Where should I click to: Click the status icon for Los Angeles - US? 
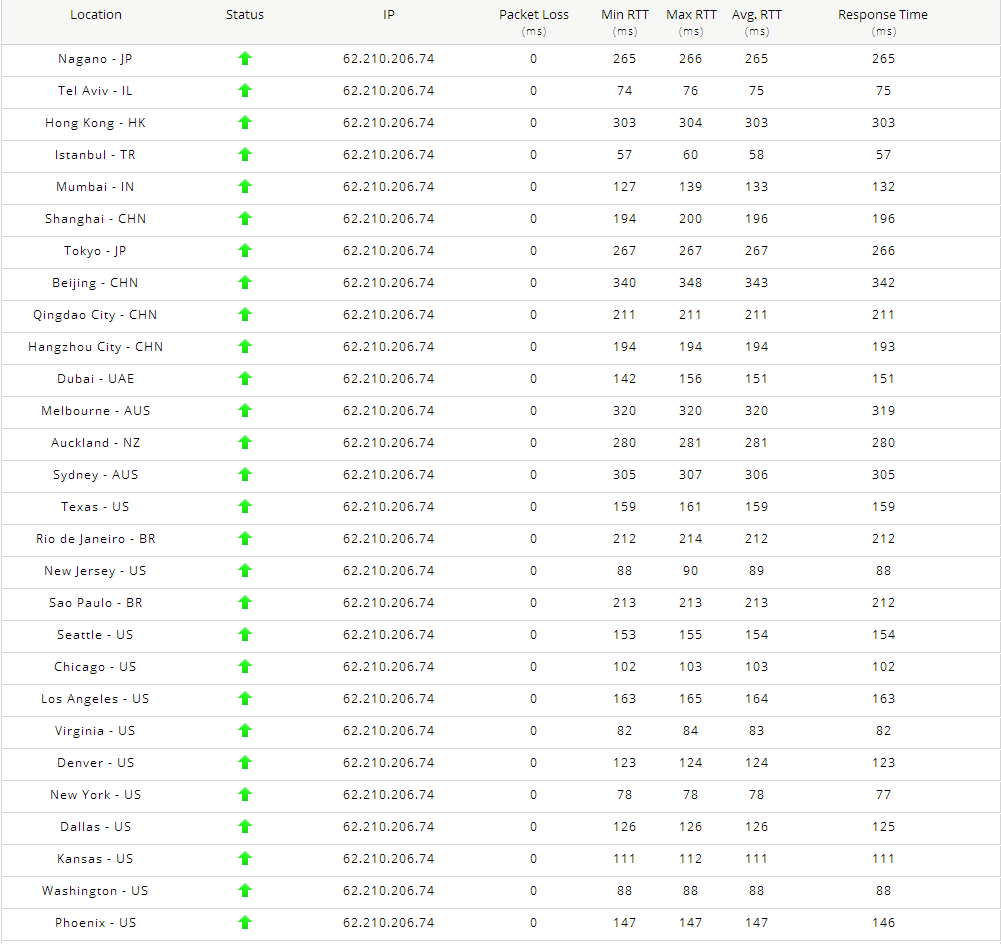pyautogui.click(x=245, y=699)
